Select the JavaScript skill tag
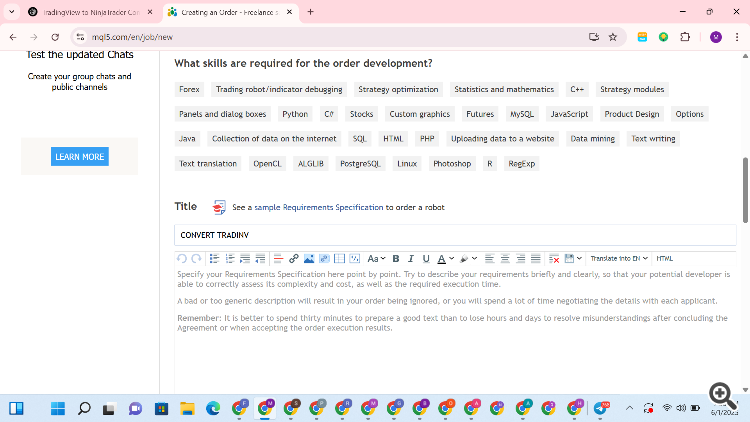The width and height of the screenshot is (750, 422). point(569,114)
